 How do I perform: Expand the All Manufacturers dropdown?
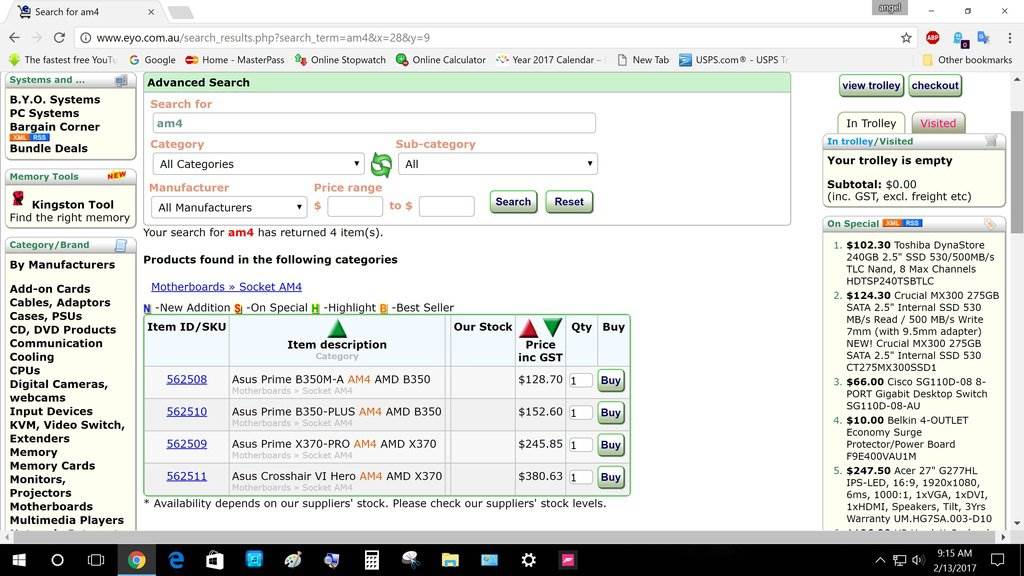[230, 207]
